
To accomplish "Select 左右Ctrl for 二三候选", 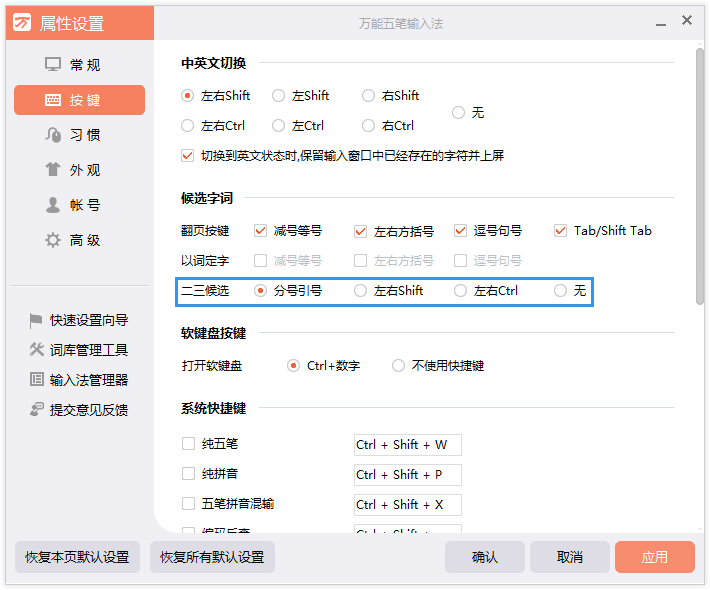I will point(461,290).
